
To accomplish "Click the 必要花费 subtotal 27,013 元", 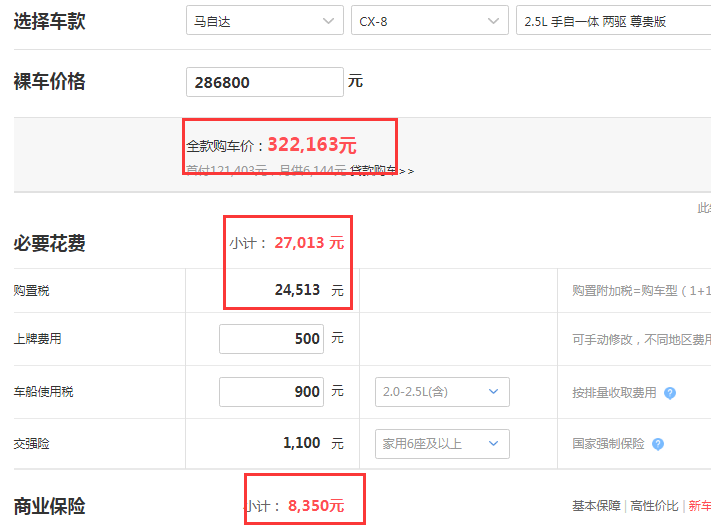I will (309, 243).
